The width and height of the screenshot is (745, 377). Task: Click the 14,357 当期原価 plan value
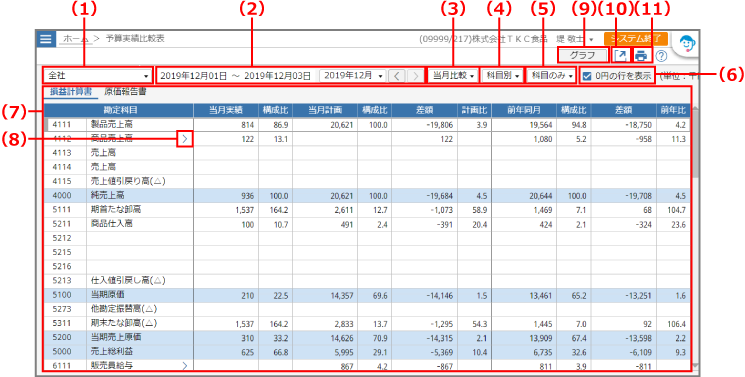pos(343,295)
